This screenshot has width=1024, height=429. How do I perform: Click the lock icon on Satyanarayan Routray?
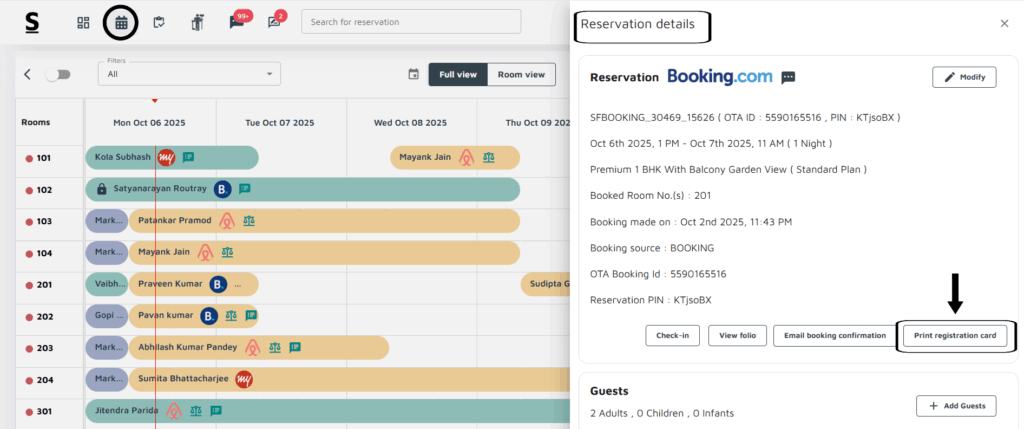tap(101, 189)
